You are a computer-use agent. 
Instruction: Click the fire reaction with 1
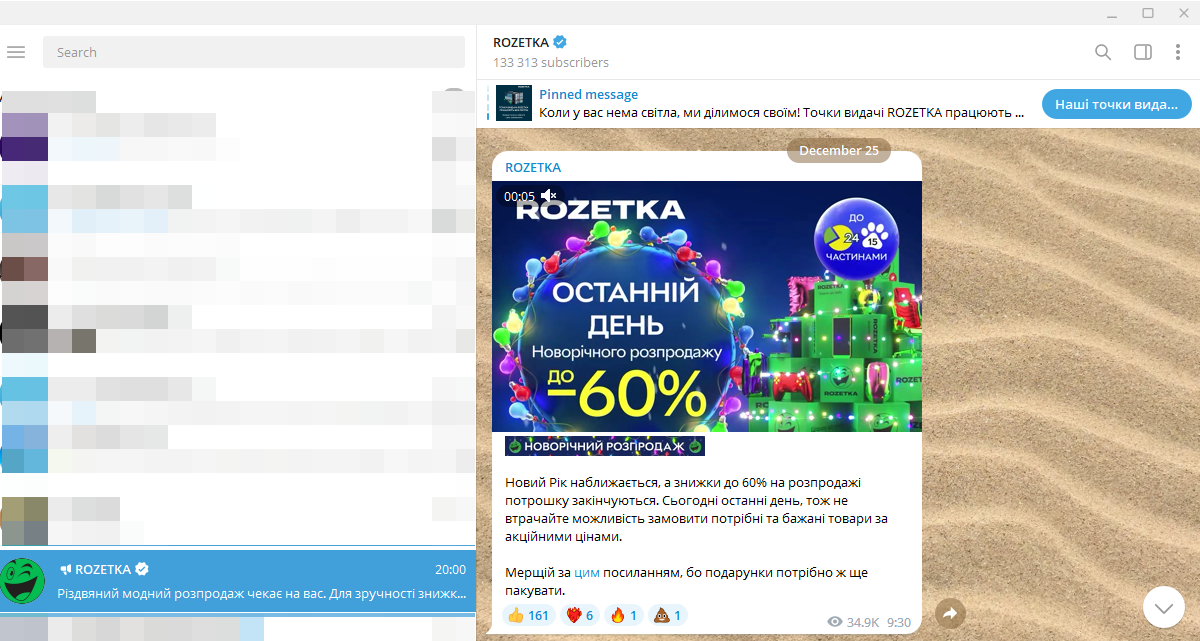click(x=624, y=615)
